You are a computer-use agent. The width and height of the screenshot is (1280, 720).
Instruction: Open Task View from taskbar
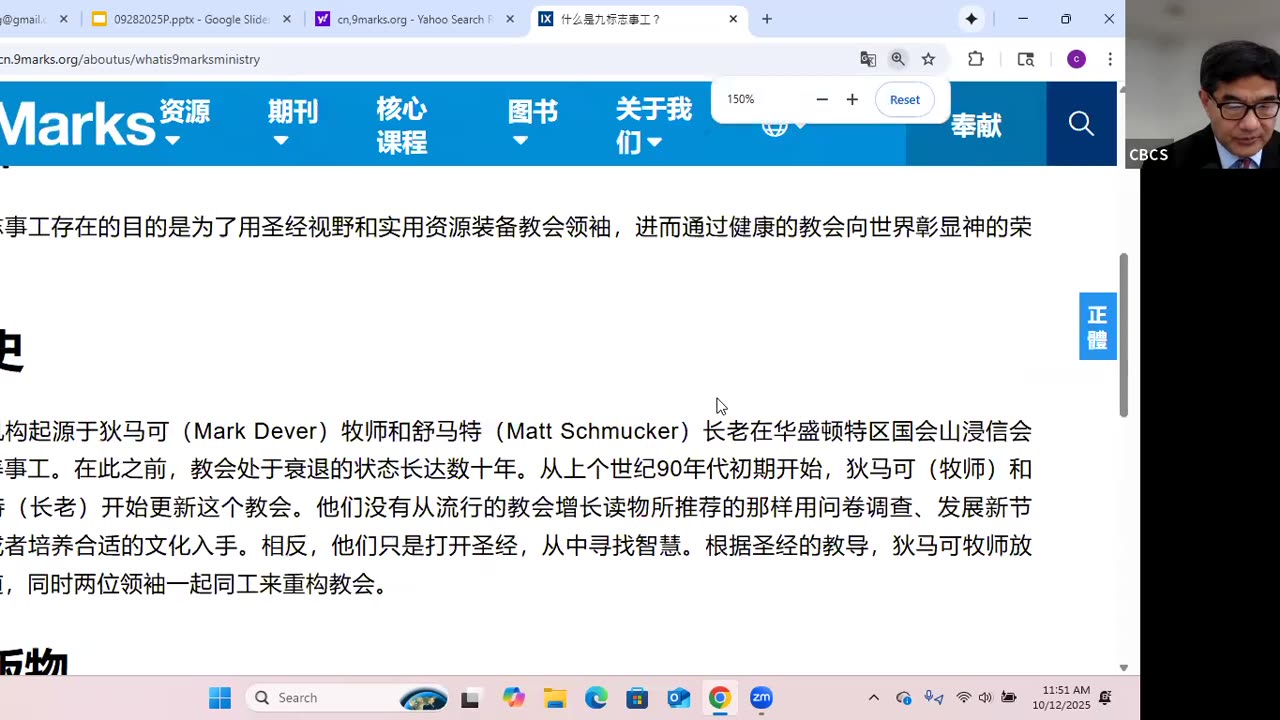[x=470, y=698]
